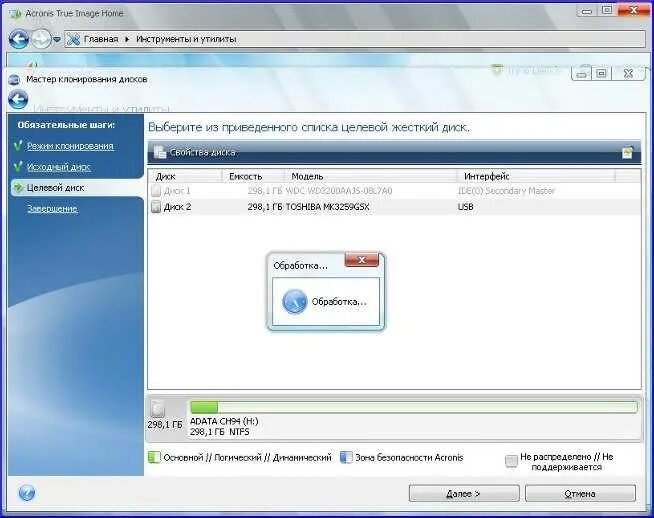Image resolution: width=654 pixels, height=518 pixels.
Task: Select Целевой диск step
Action: pos(55,188)
